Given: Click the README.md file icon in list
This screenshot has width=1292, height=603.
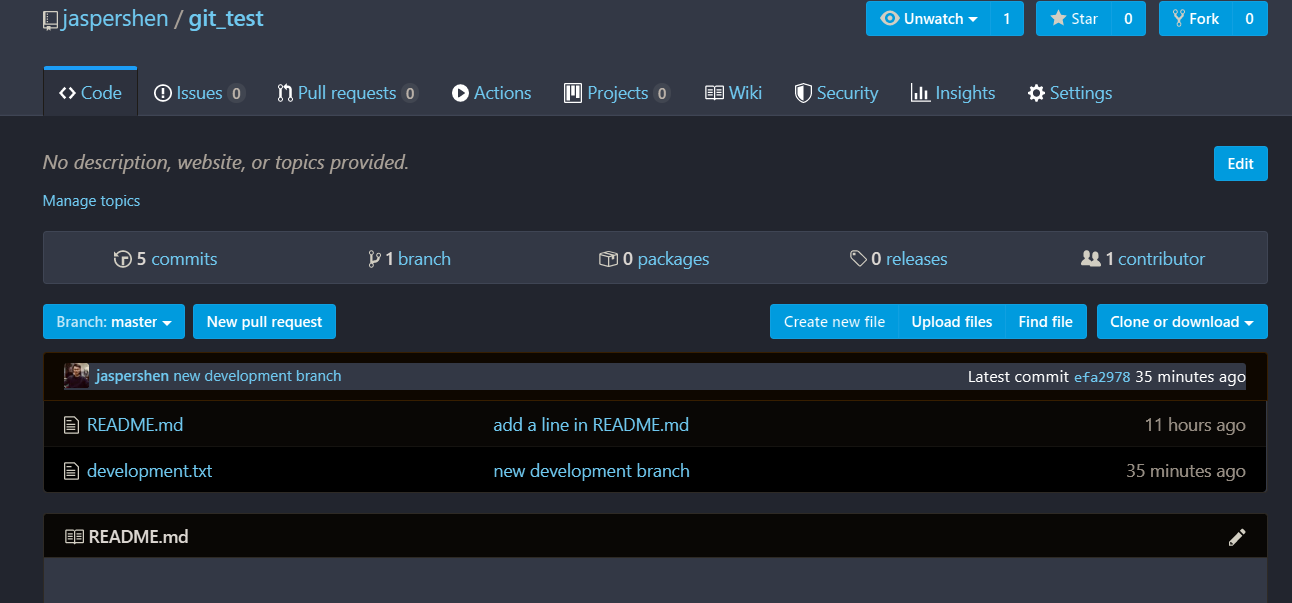Looking at the screenshot, I should tap(71, 425).
